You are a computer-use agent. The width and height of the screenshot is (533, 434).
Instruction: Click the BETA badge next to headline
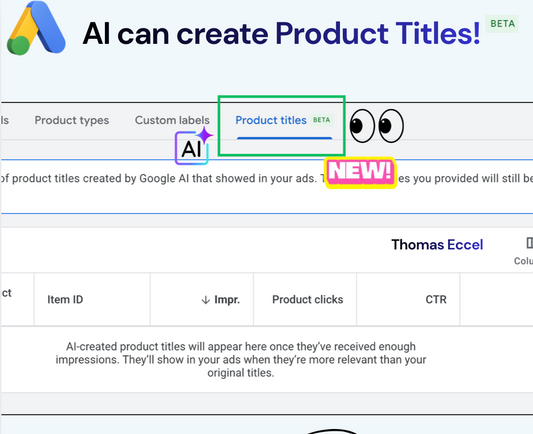click(x=502, y=24)
